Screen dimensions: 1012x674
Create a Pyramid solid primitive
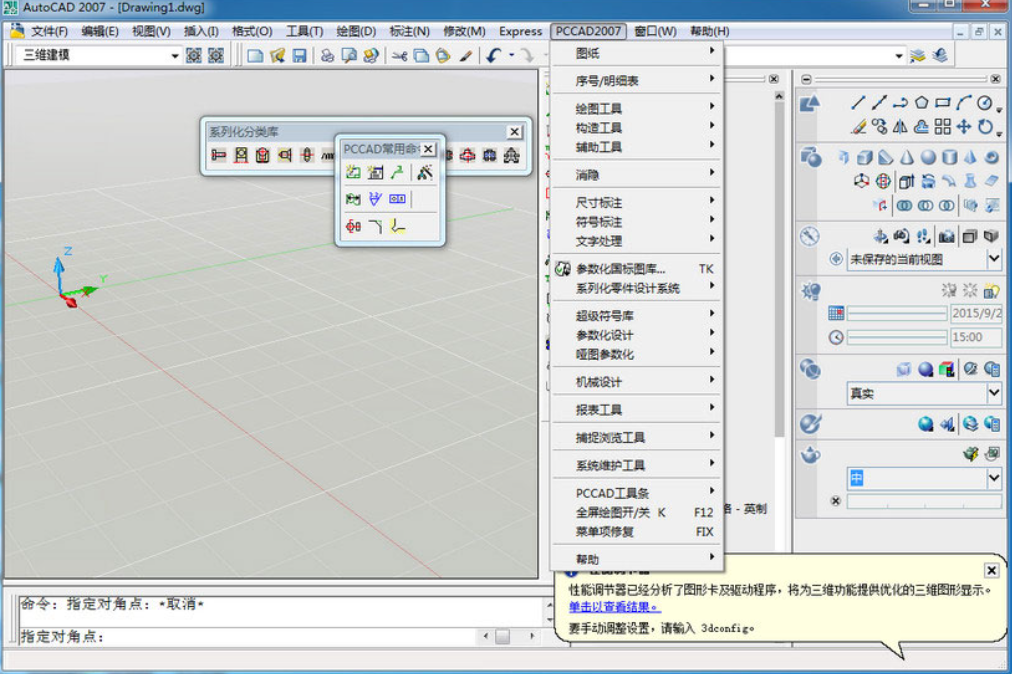coord(970,158)
